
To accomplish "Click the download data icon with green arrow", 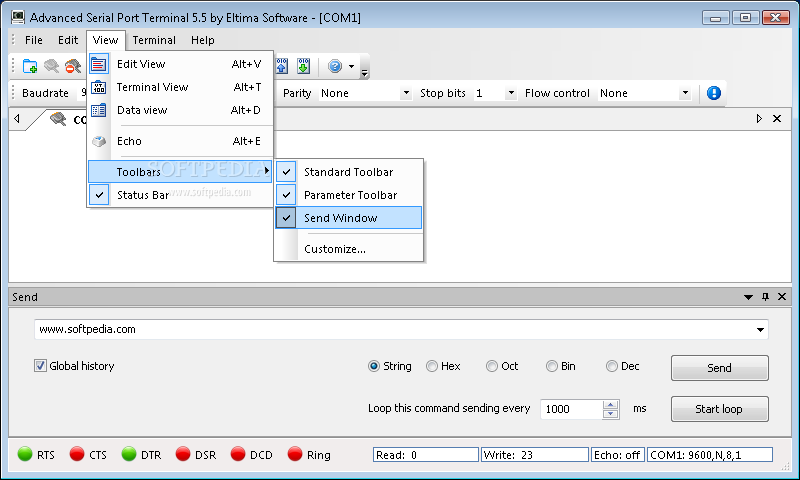I will [304, 66].
